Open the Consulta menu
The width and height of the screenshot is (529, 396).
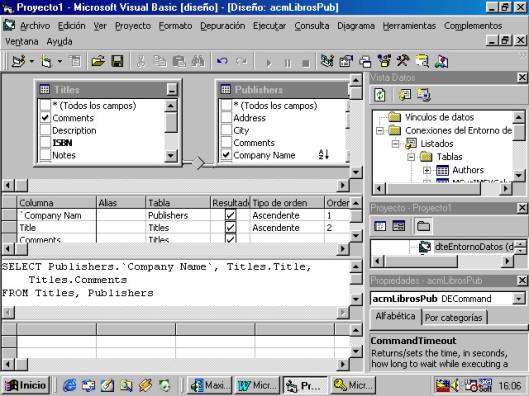[x=312, y=26]
